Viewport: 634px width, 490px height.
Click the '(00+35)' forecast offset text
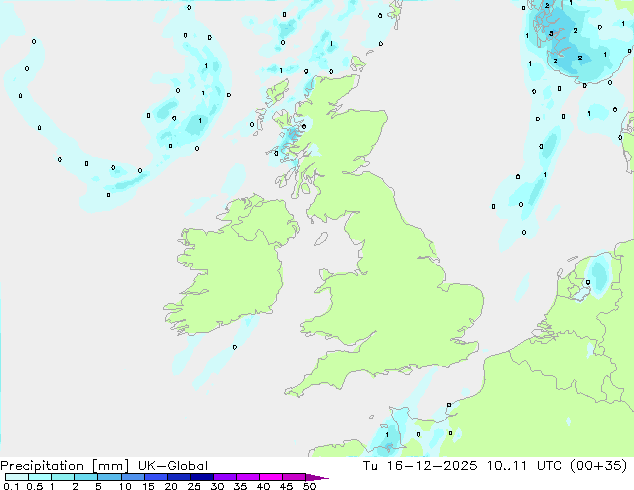tap(598, 466)
